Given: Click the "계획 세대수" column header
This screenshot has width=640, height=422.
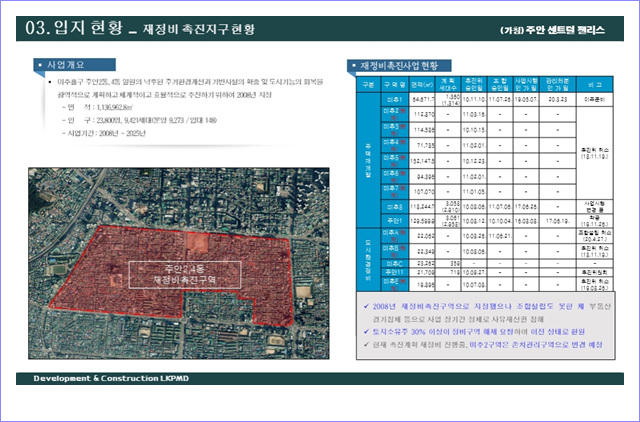Looking at the screenshot, I should (448, 84).
